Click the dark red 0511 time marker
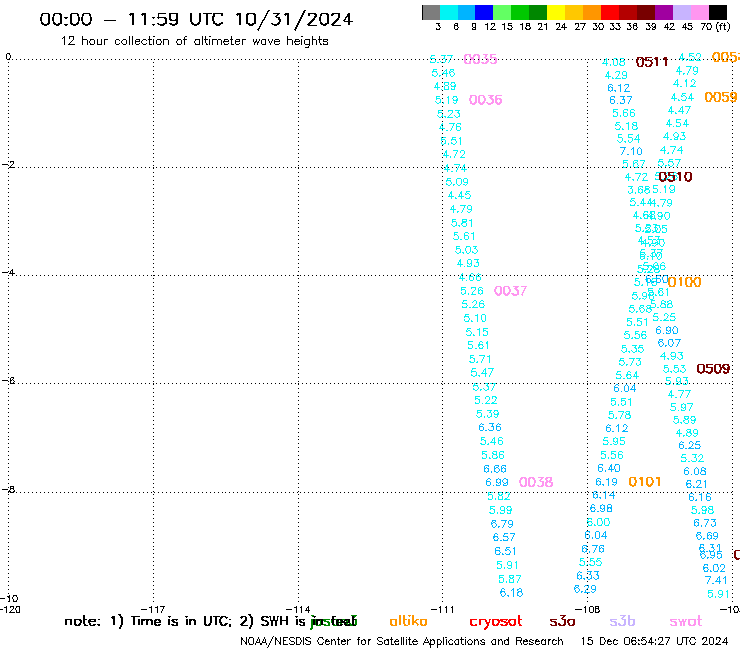The image size is (740, 650). (652, 62)
